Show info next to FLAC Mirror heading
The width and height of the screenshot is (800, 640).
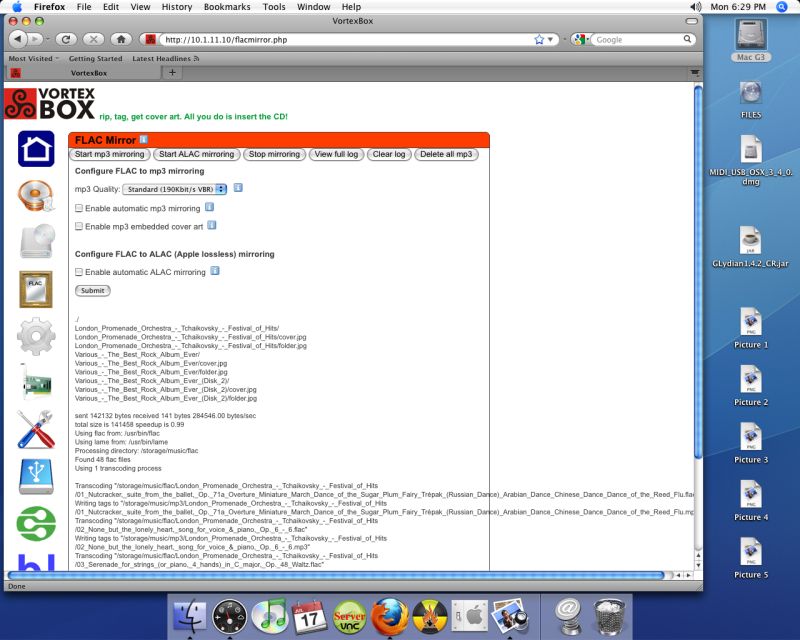coord(143,139)
